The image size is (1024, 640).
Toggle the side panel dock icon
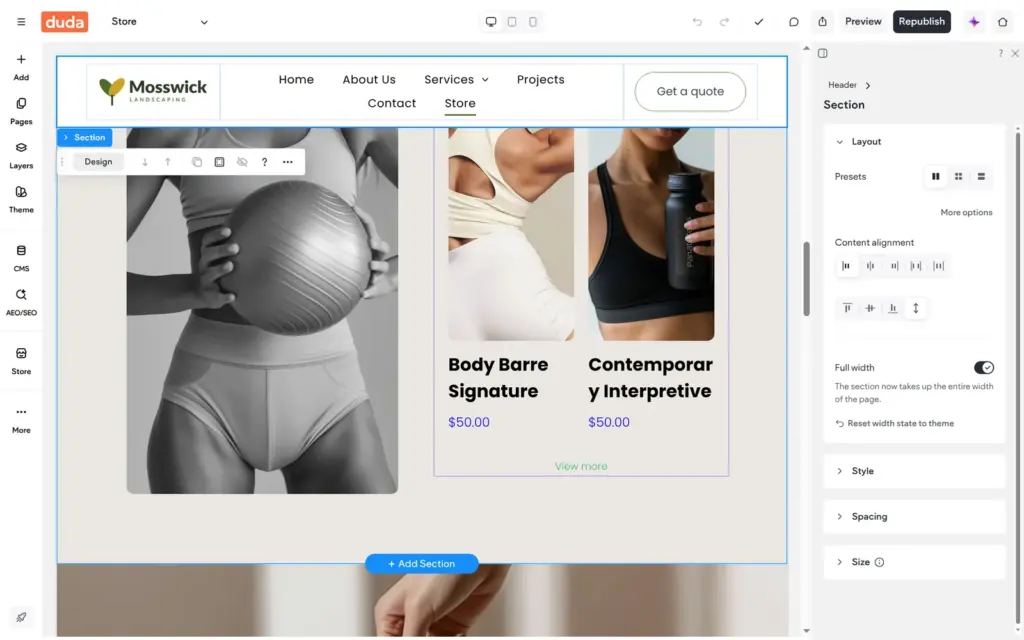pos(823,54)
